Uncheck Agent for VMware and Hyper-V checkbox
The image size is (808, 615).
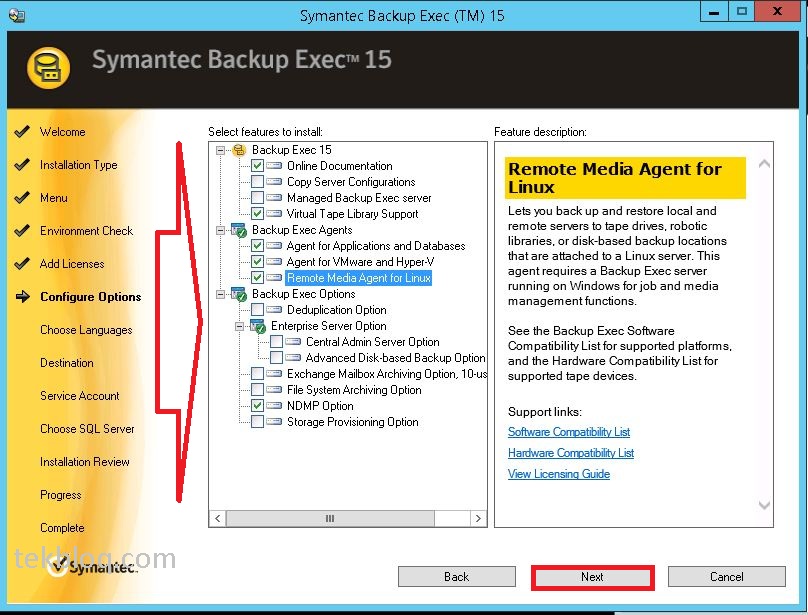(257, 262)
